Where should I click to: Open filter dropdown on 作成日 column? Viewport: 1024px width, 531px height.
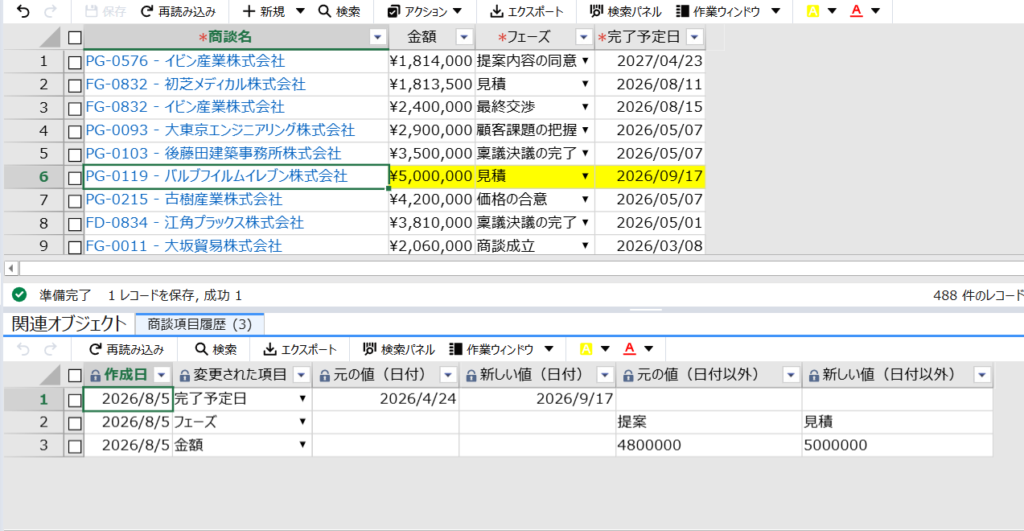pyautogui.click(x=161, y=375)
